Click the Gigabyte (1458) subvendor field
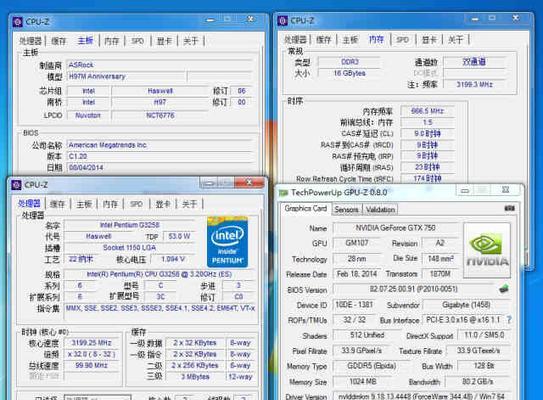This screenshot has width=543, height=400. pyautogui.click(x=466, y=305)
